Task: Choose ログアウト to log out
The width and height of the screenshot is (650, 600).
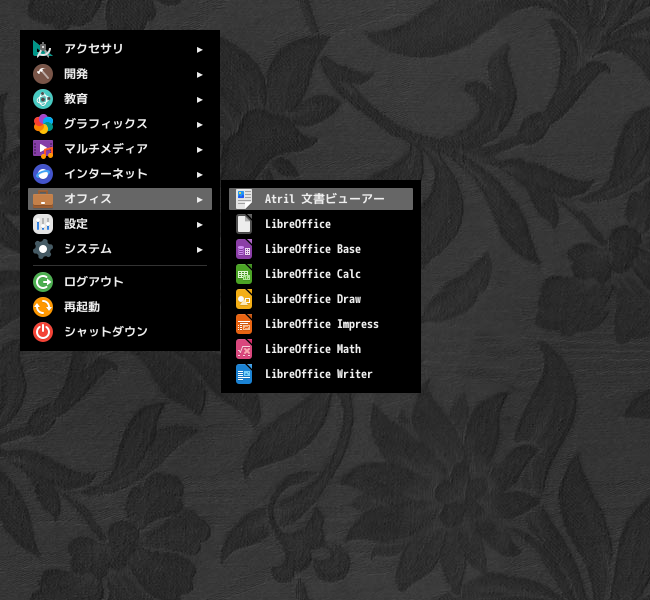Action: [x=120, y=282]
